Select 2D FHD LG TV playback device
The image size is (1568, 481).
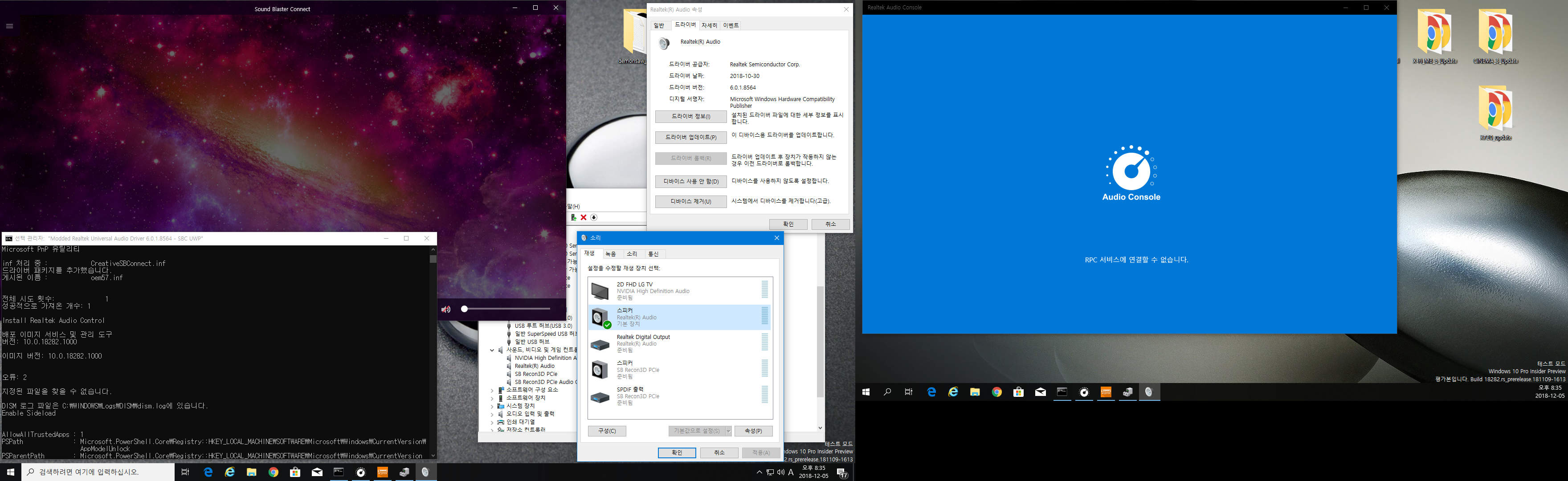point(679,291)
